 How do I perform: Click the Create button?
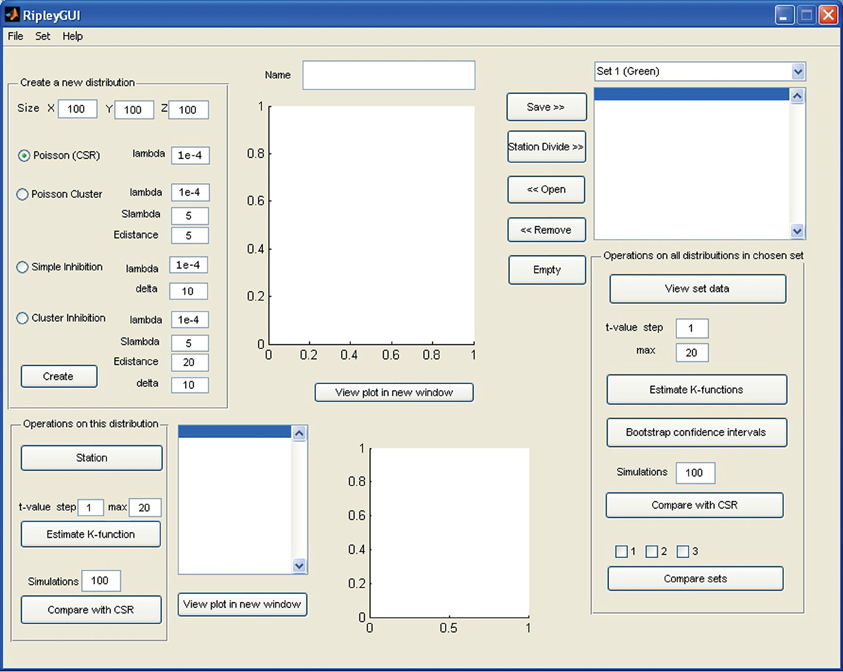click(59, 376)
